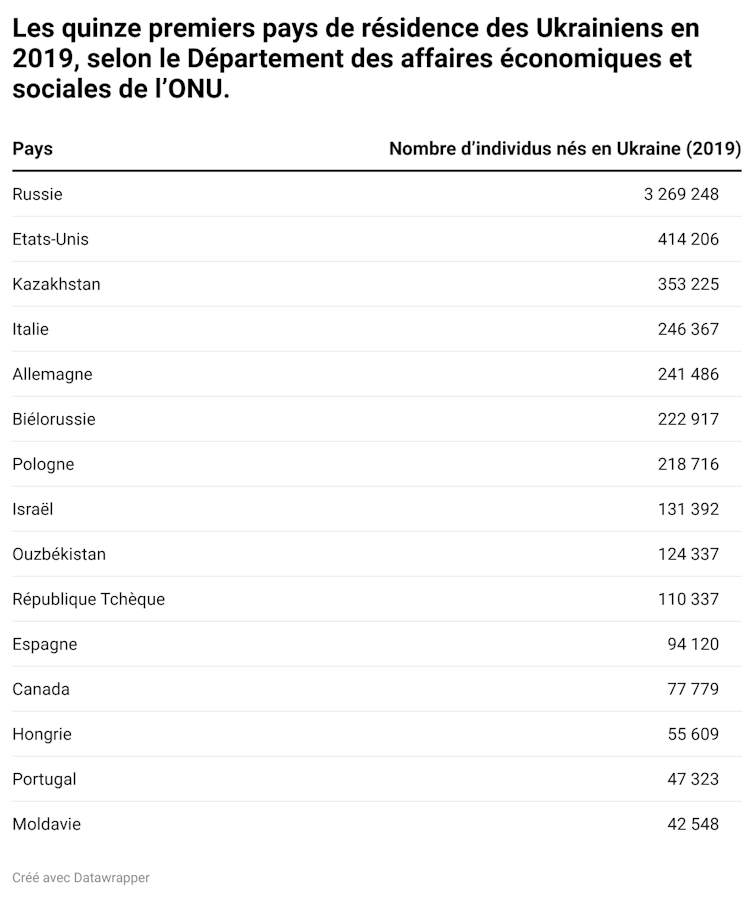Screen dimensions: 754x898
Task: Click the Espagne country name
Action: click(x=45, y=644)
